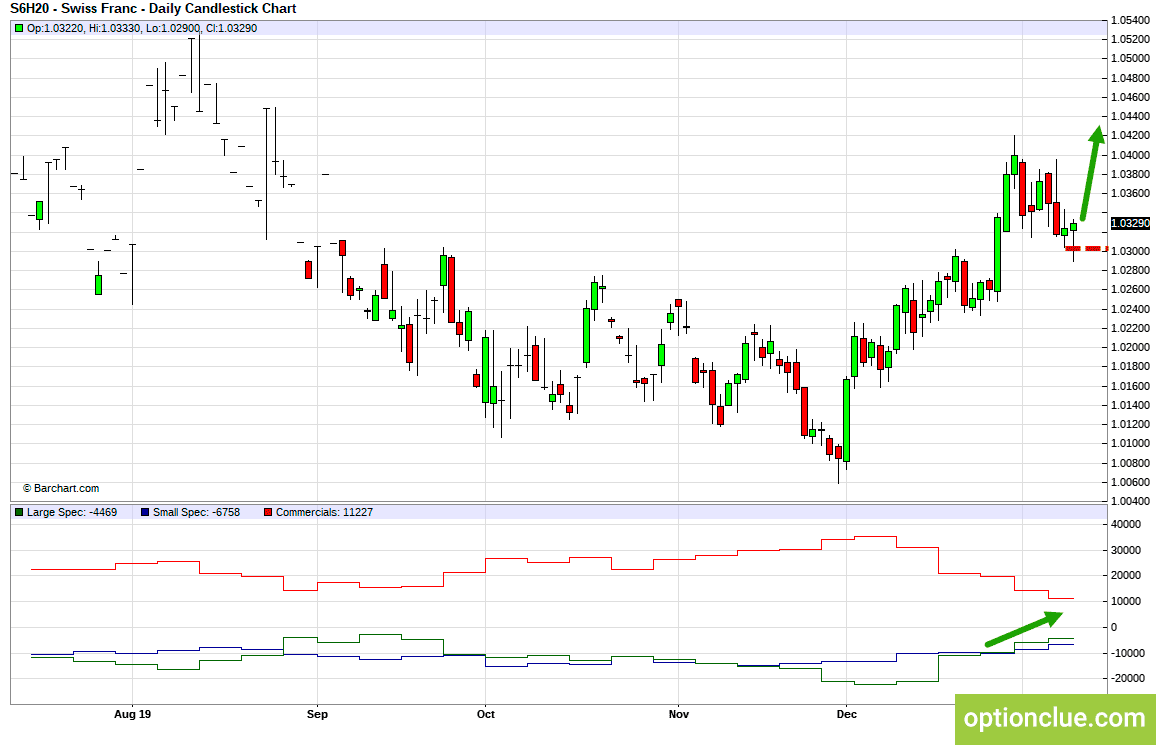Click the Barchart.com copyright text
Image resolution: width=1156 pixels, height=745 pixels.
(60, 489)
